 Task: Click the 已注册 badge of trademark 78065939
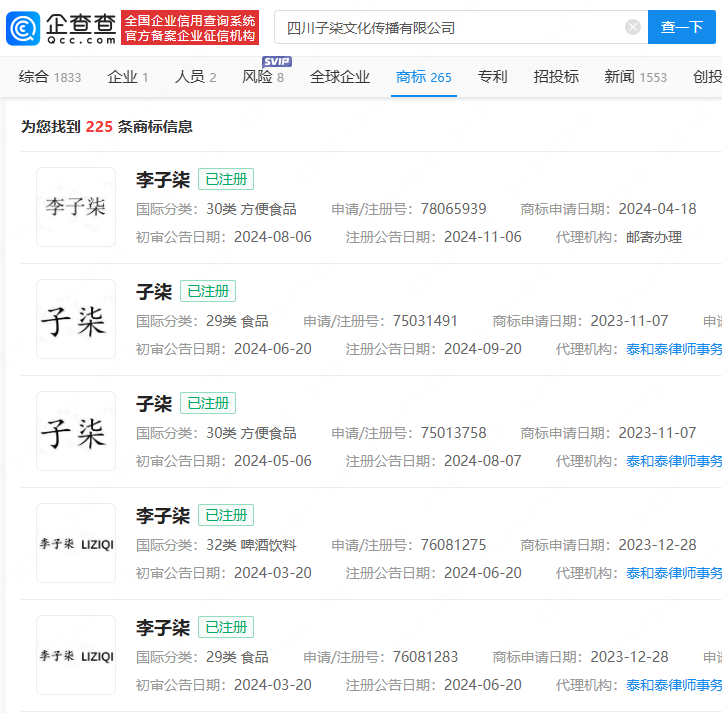tap(226, 179)
